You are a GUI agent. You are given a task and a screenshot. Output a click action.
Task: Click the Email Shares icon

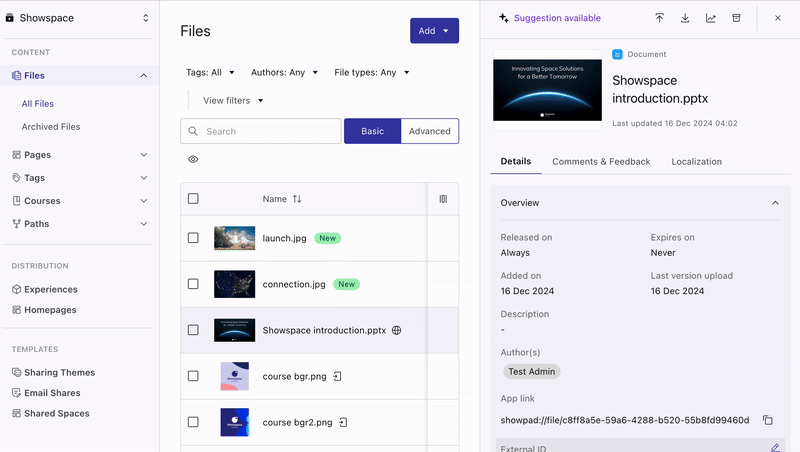pos(16,393)
